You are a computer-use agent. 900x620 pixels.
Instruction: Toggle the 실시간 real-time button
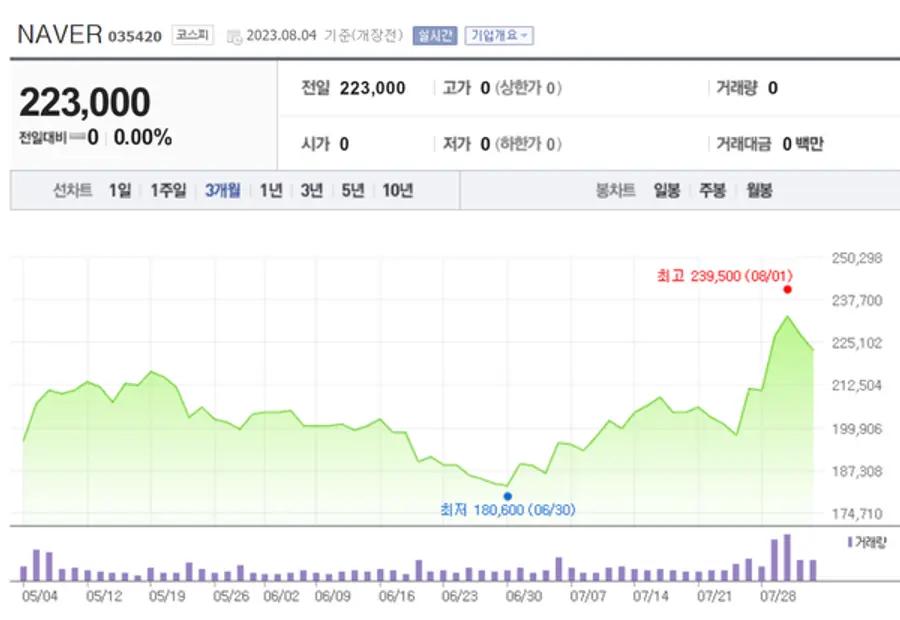pos(435,35)
